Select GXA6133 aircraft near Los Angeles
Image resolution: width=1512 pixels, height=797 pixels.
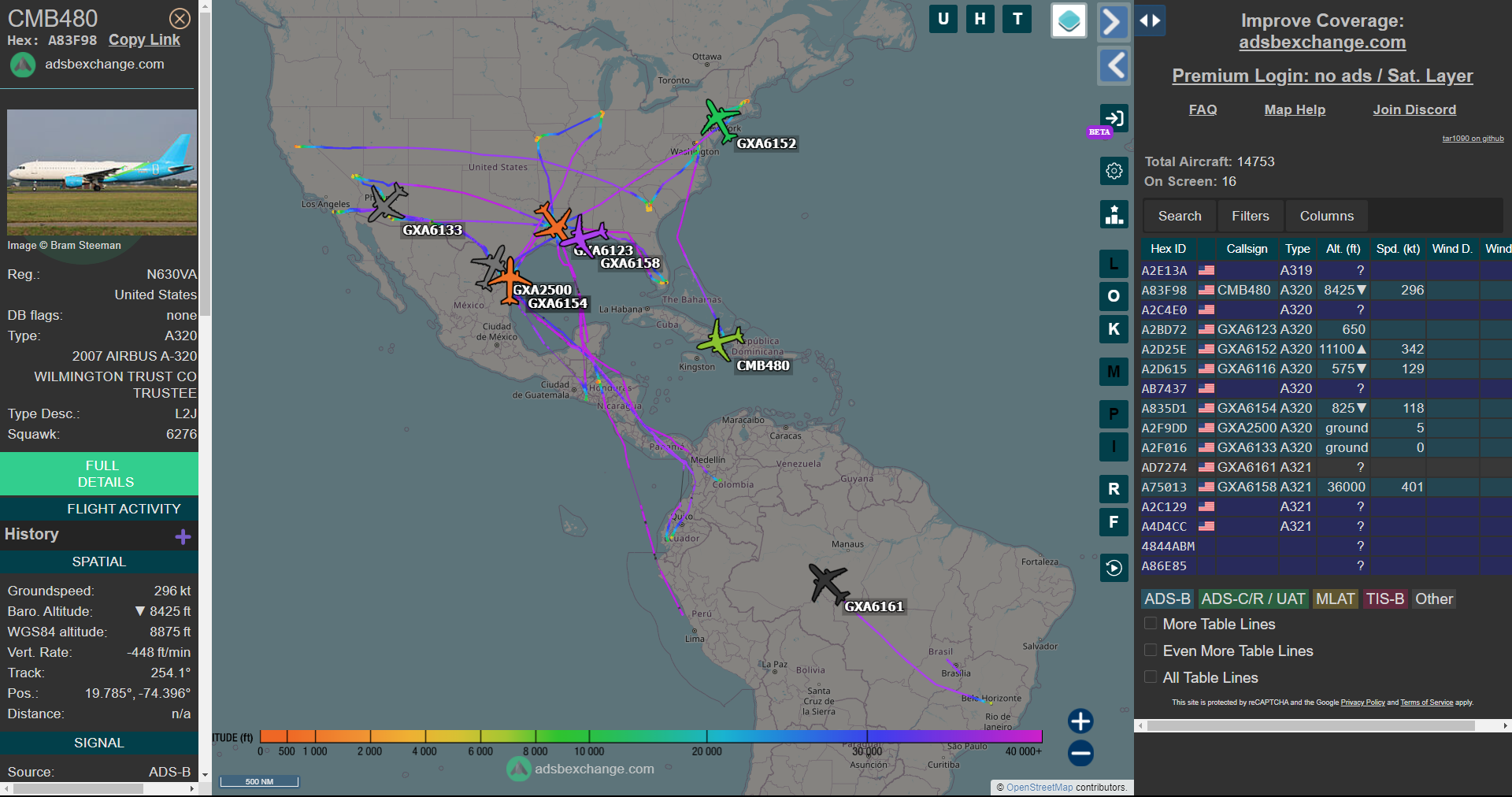click(x=387, y=202)
